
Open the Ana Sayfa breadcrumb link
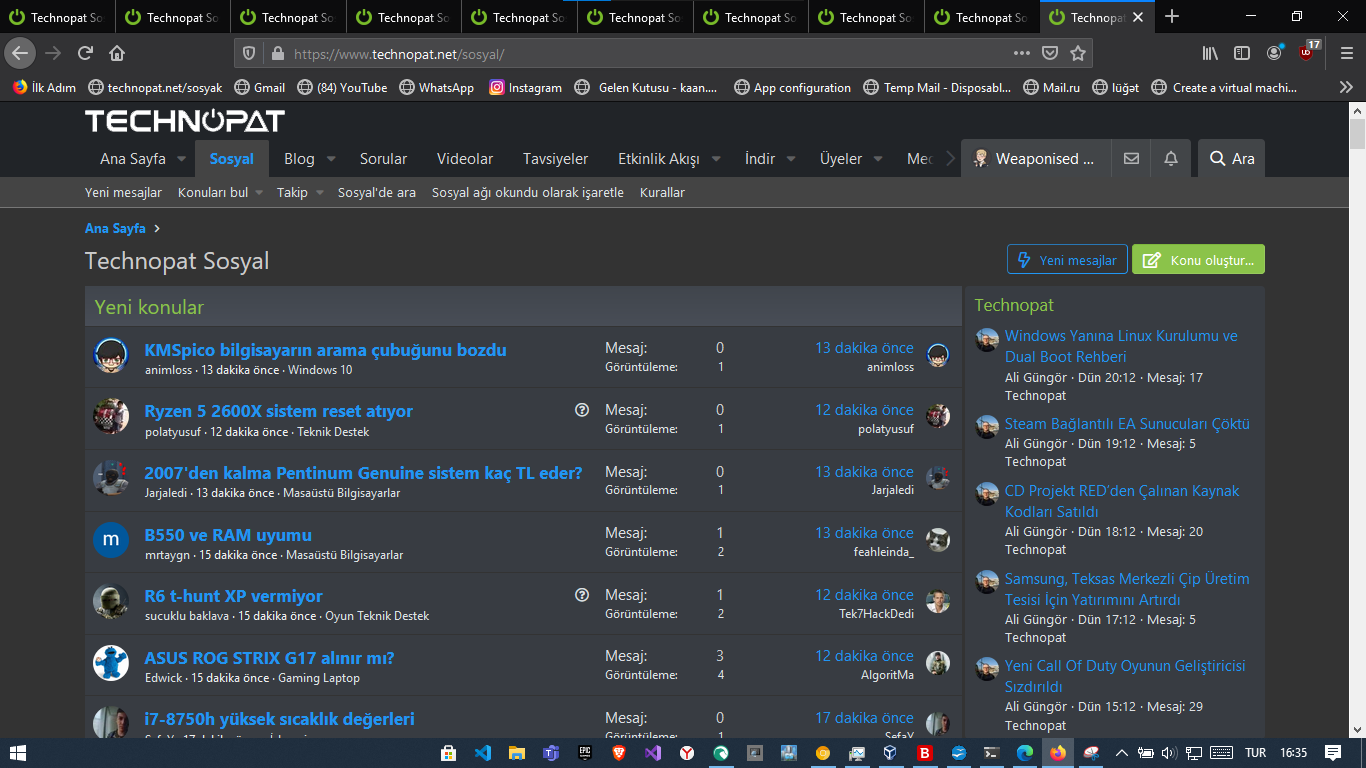115,228
